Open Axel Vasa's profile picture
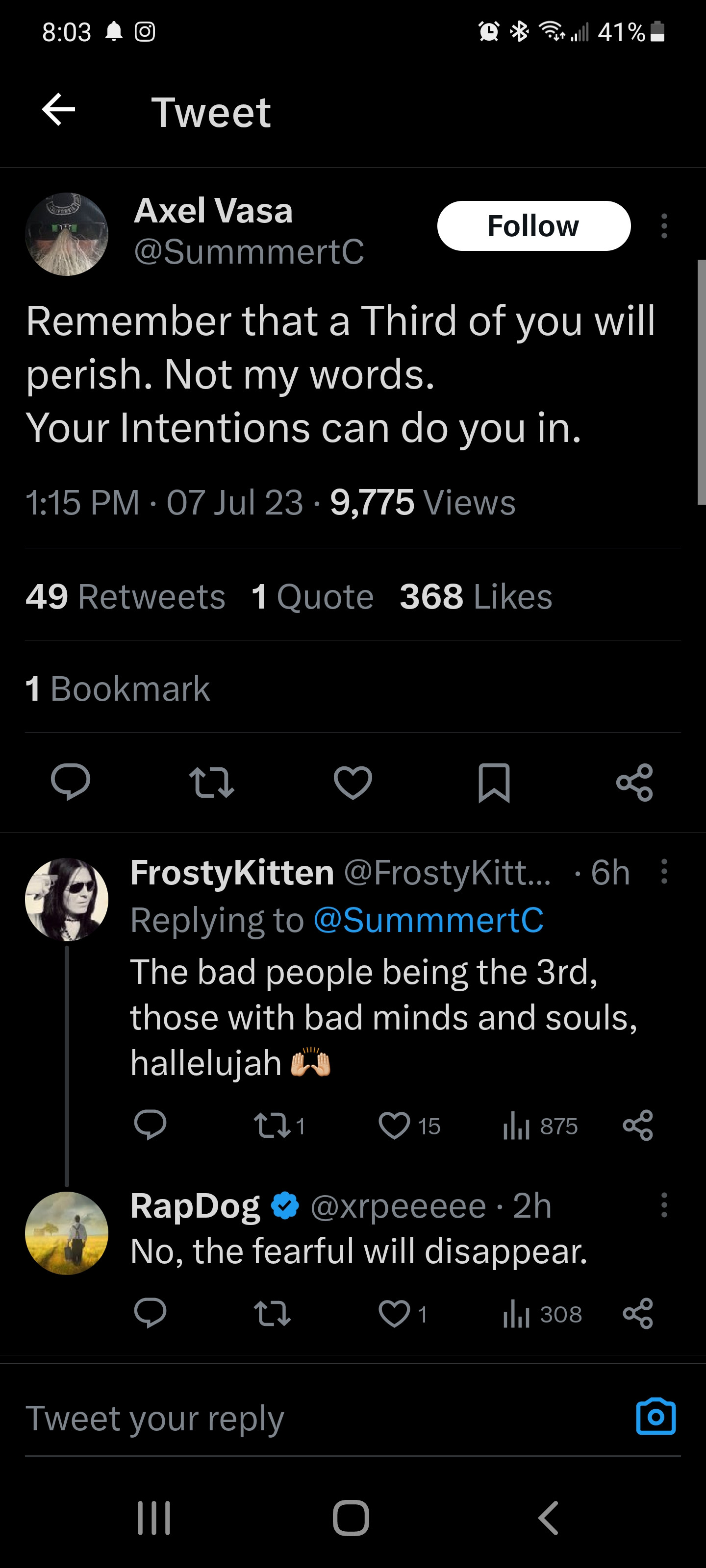This screenshot has width=706, height=1568. click(x=67, y=234)
